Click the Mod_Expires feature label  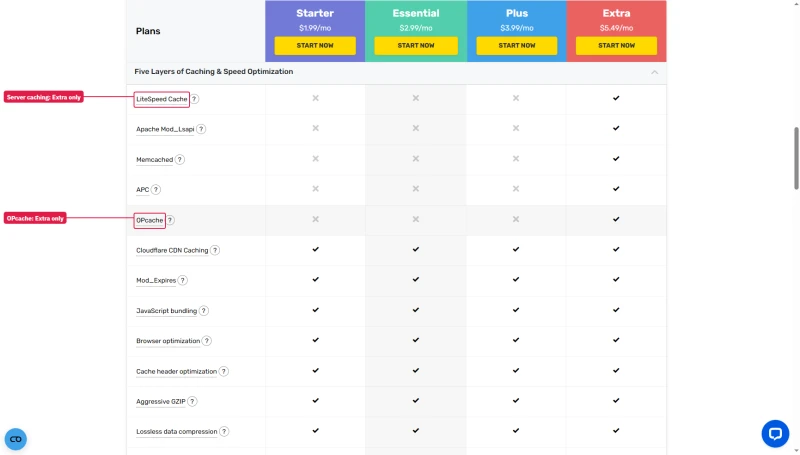(x=156, y=281)
